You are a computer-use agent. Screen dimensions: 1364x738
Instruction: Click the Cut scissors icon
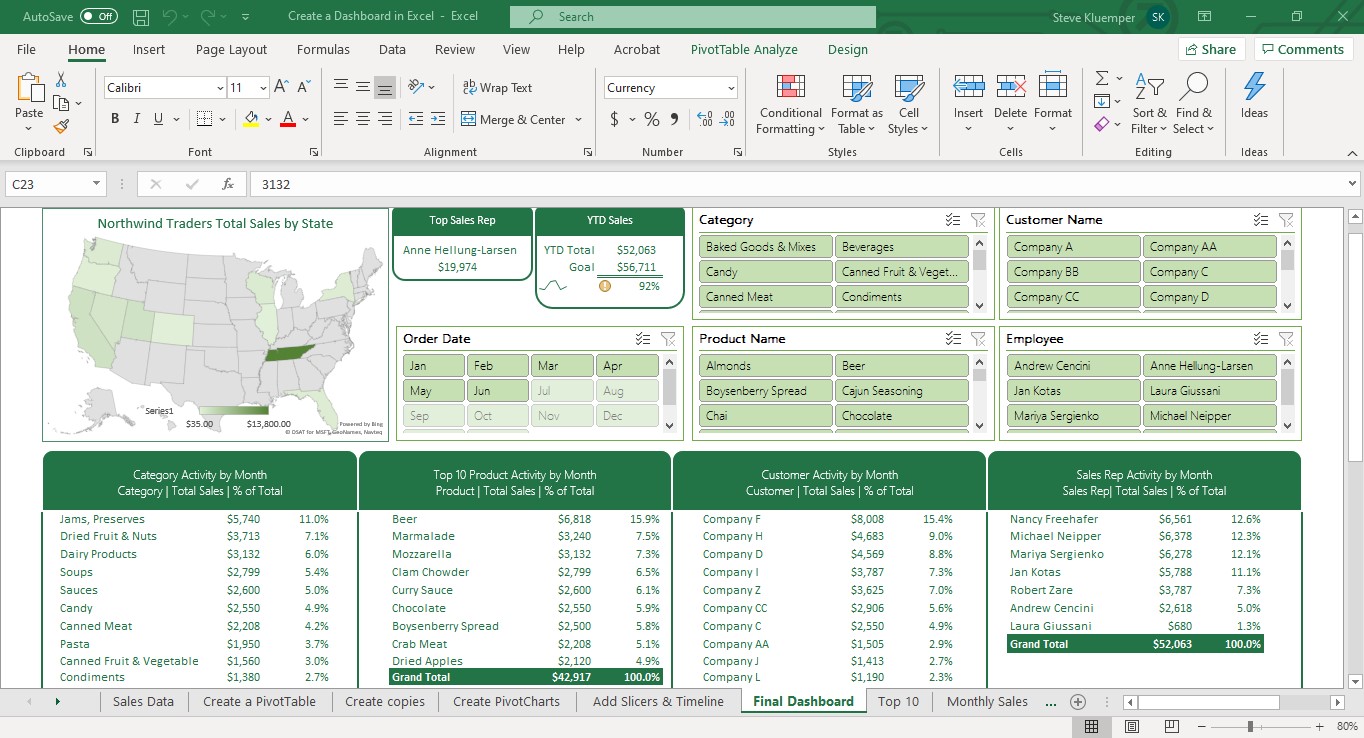pos(61,80)
